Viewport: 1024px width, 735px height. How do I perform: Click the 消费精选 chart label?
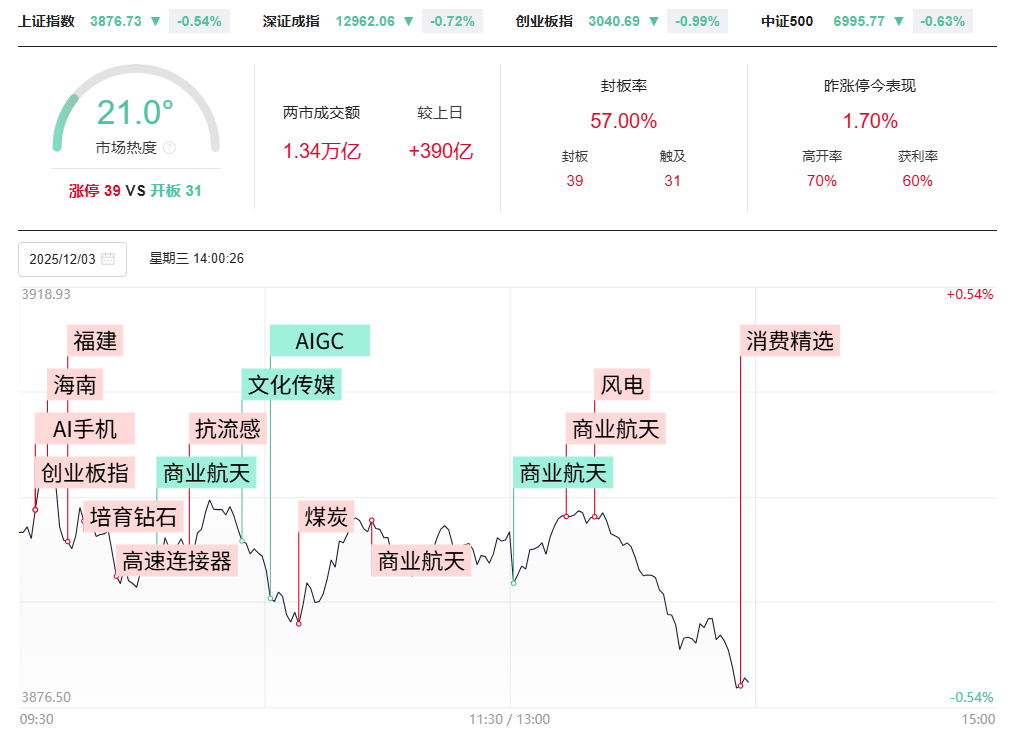790,341
